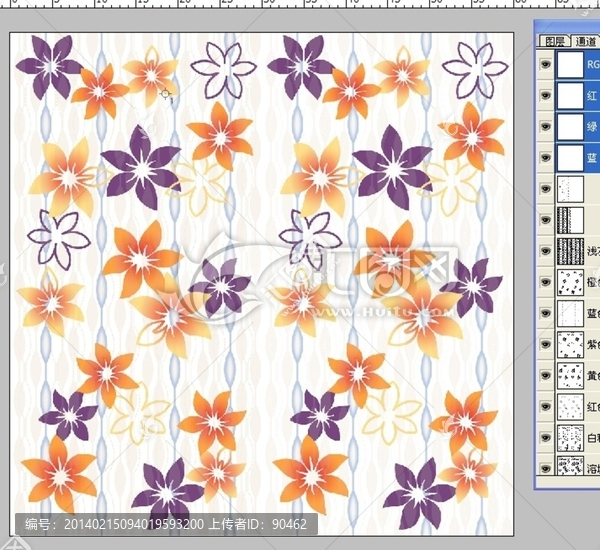Select the 红色 spot channel thumbnail
The height and width of the screenshot is (550, 600).
click(x=570, y=406)
